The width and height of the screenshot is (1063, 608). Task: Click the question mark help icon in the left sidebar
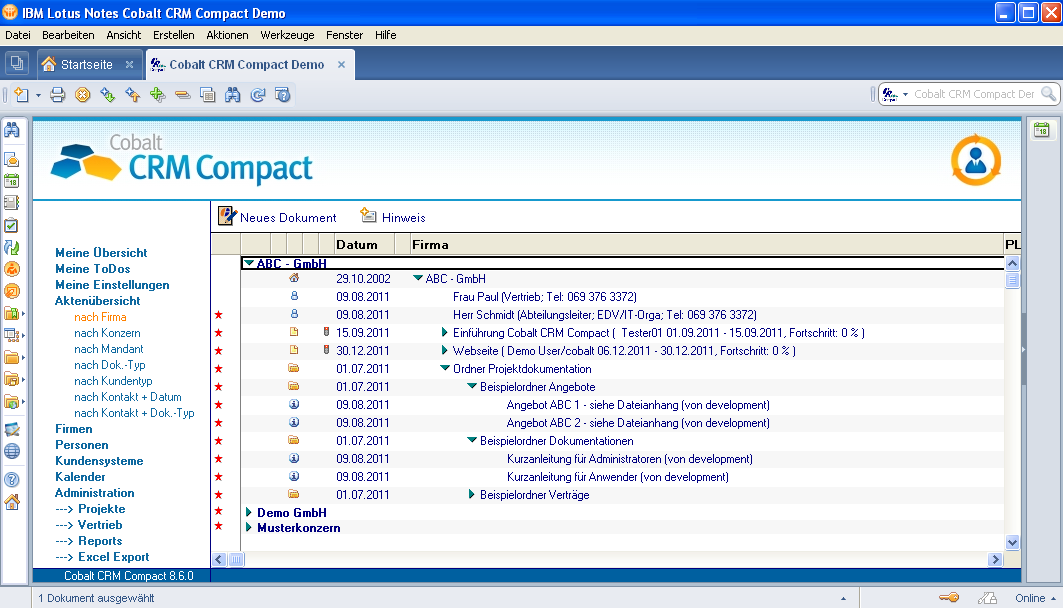(x=12, y=480)
